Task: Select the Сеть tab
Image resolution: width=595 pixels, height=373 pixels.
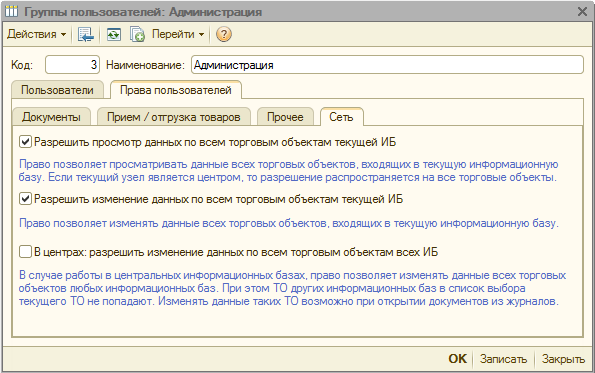Action: (x=342, y=116)
